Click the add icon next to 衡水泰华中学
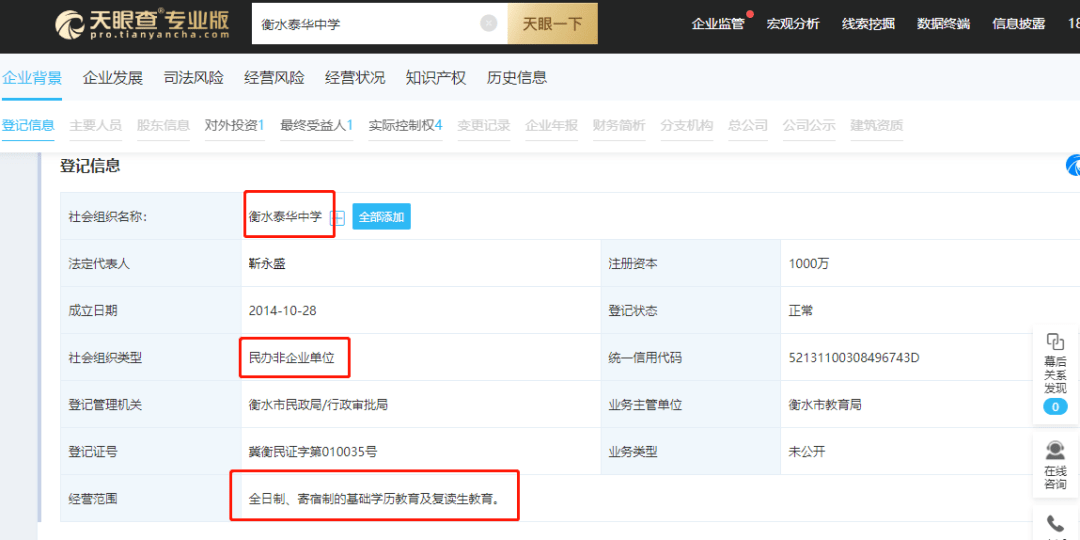Image resolution: width=1080 pixels, height=540 pixels. coord(338,218)
